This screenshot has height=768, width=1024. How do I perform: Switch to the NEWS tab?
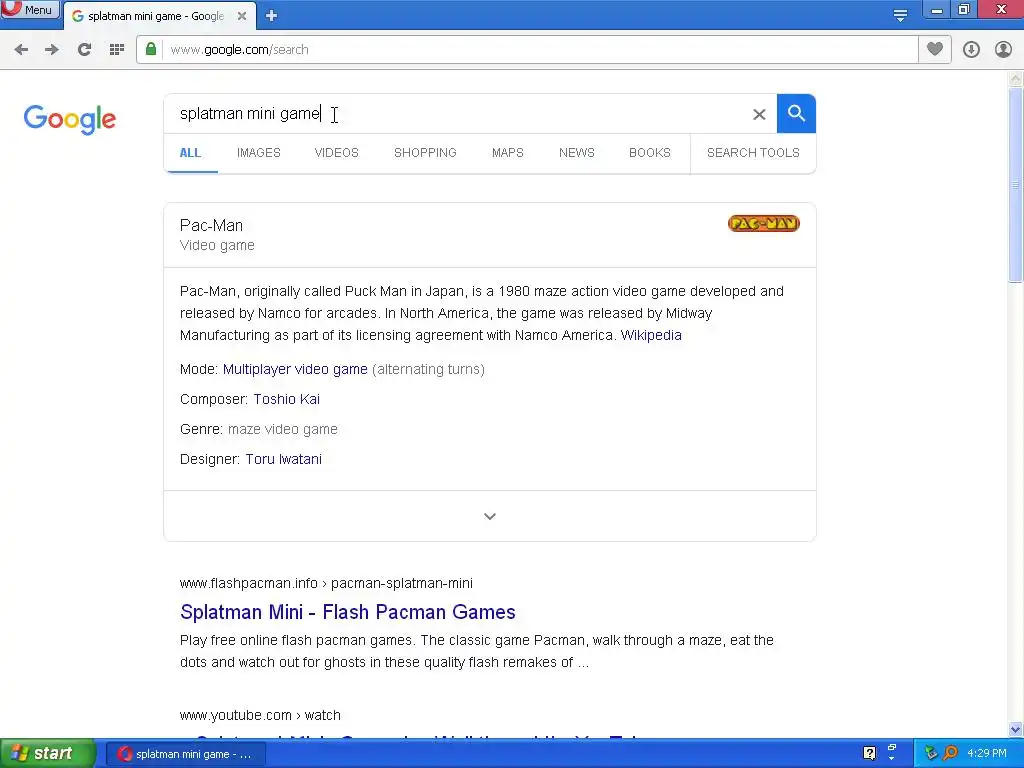(577, 153)
